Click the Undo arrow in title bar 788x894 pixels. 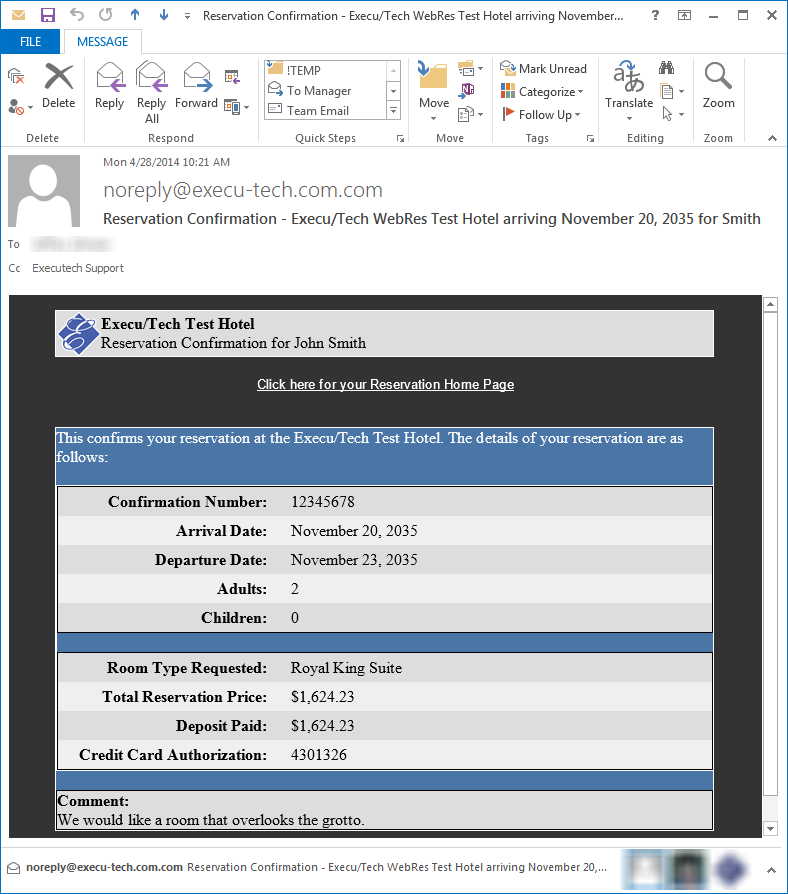[x=77, y=15]
